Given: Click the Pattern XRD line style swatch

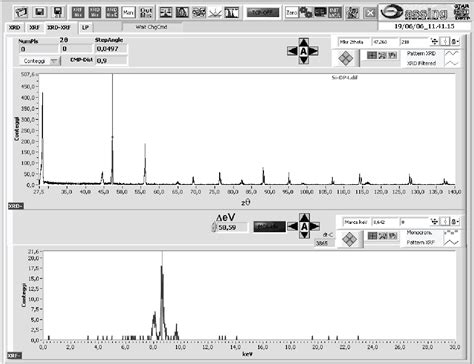Looking at the screenshot, I should (452, 53).
